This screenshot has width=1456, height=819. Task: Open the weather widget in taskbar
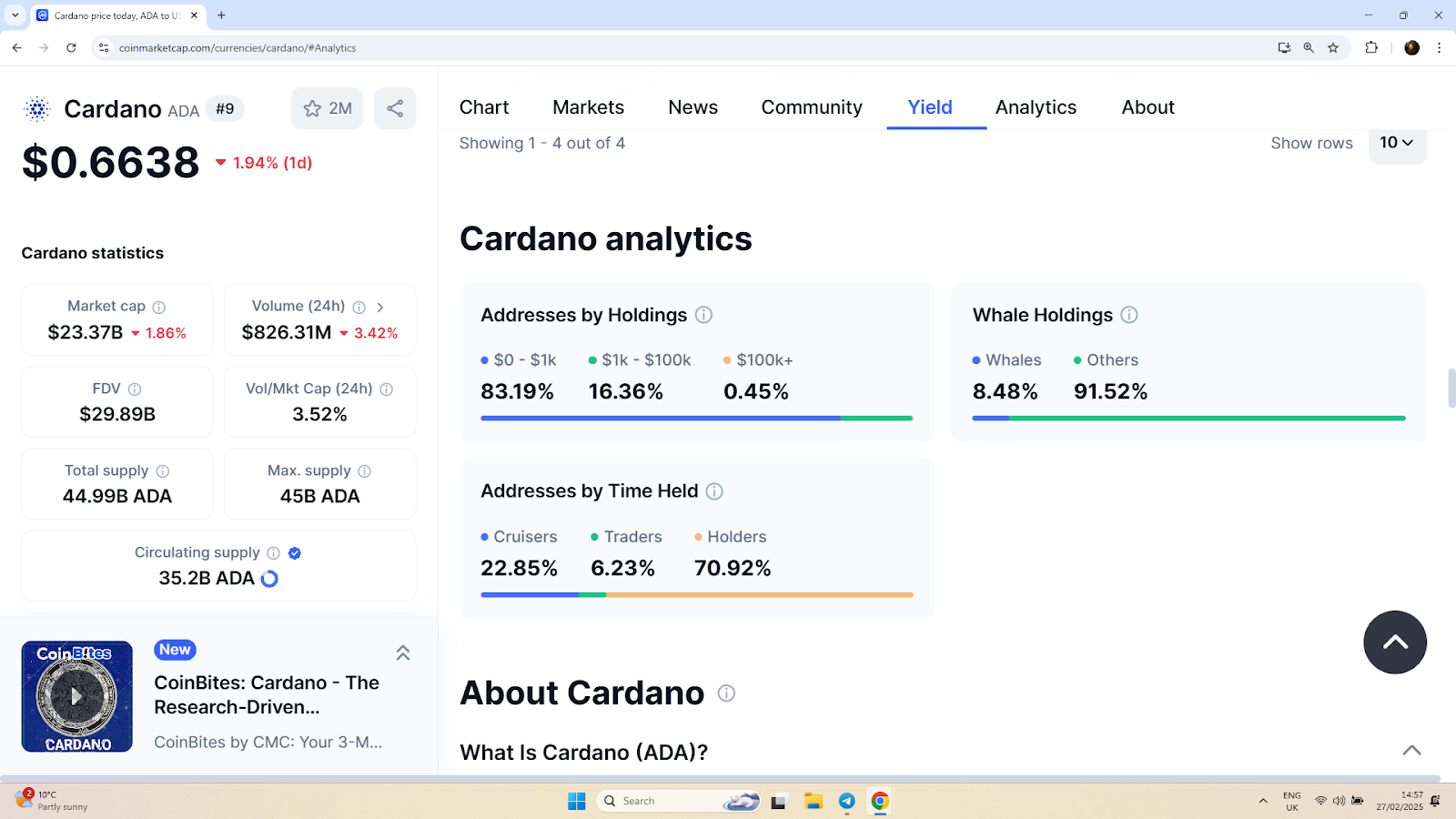[53, 801]
